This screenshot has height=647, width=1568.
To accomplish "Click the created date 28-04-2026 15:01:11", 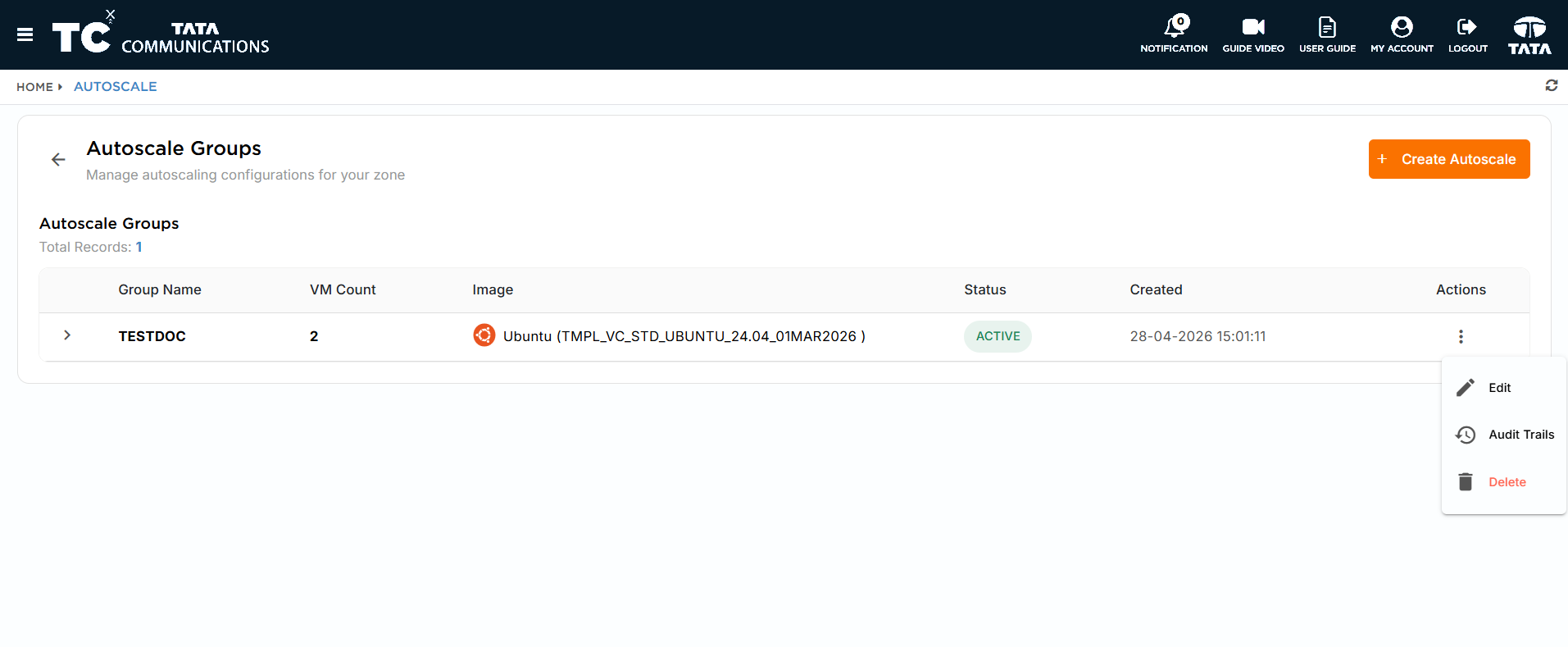I will click(x=1198, y=336).
